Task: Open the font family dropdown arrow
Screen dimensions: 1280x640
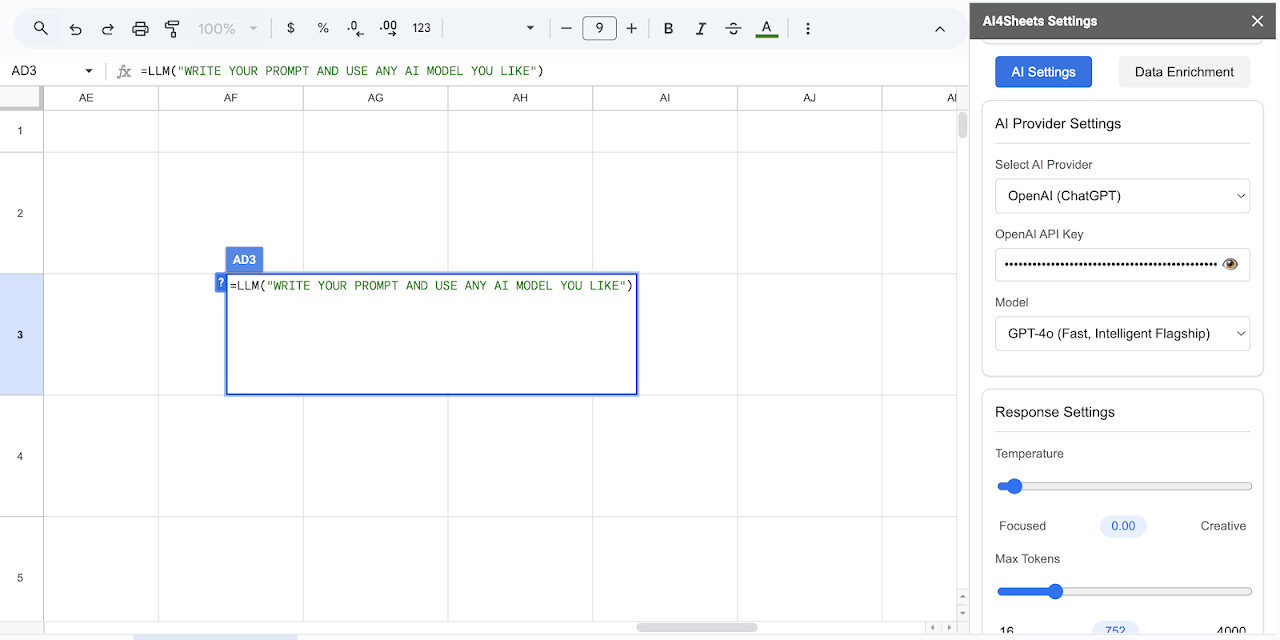Action: tap(531, 28)
